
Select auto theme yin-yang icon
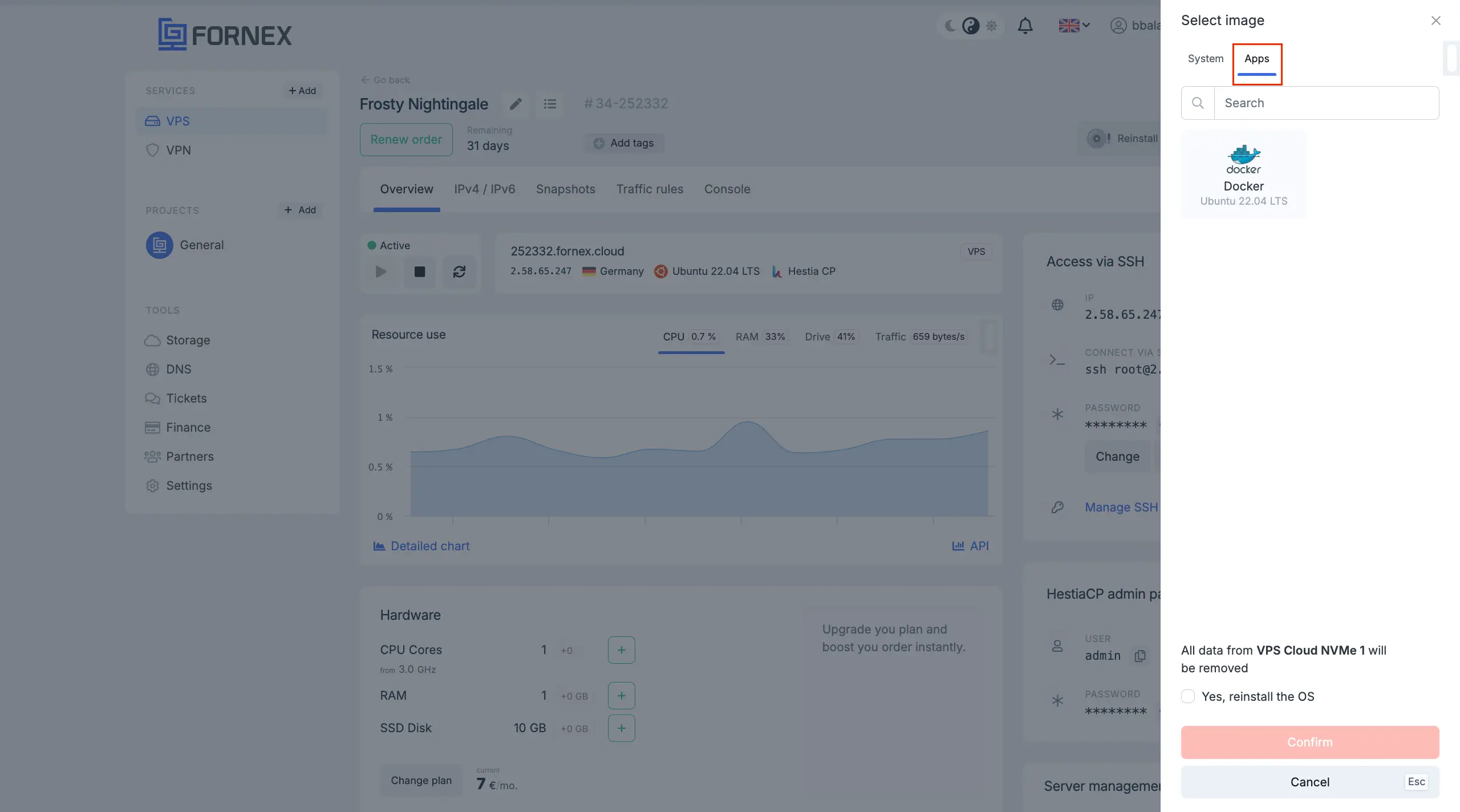(971, 26)
